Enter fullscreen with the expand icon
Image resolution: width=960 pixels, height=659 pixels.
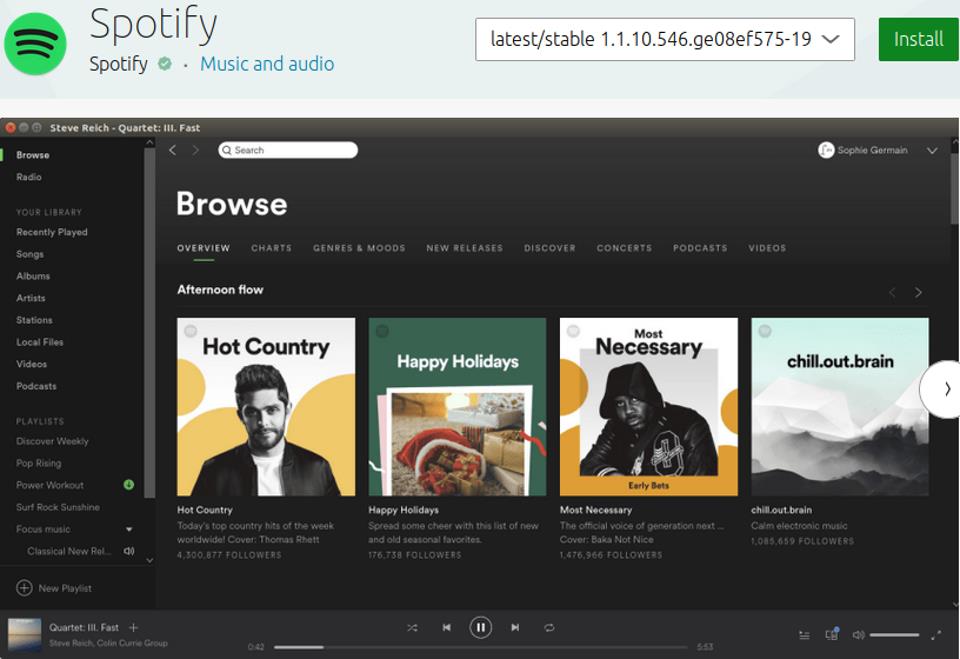(936, 635)
